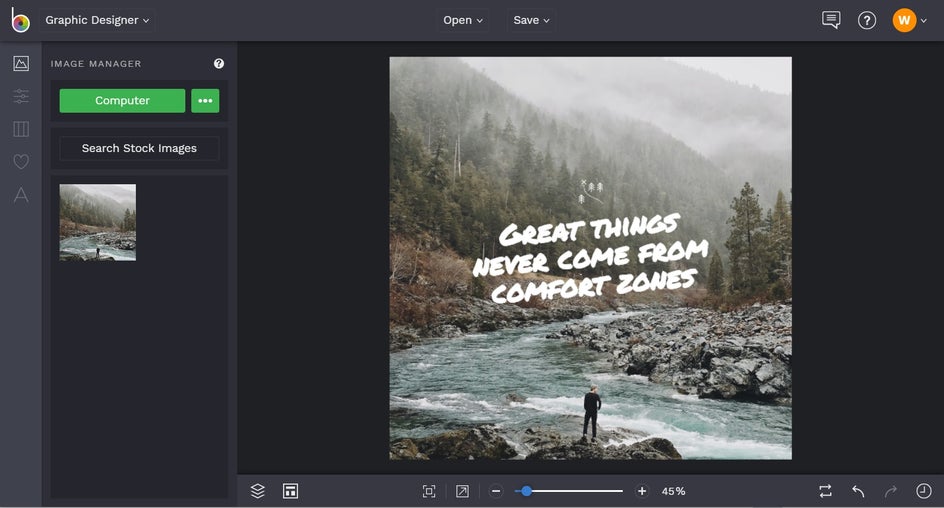Open the Save menu
This screenshot has width=944, height=508.
[531, 20]
